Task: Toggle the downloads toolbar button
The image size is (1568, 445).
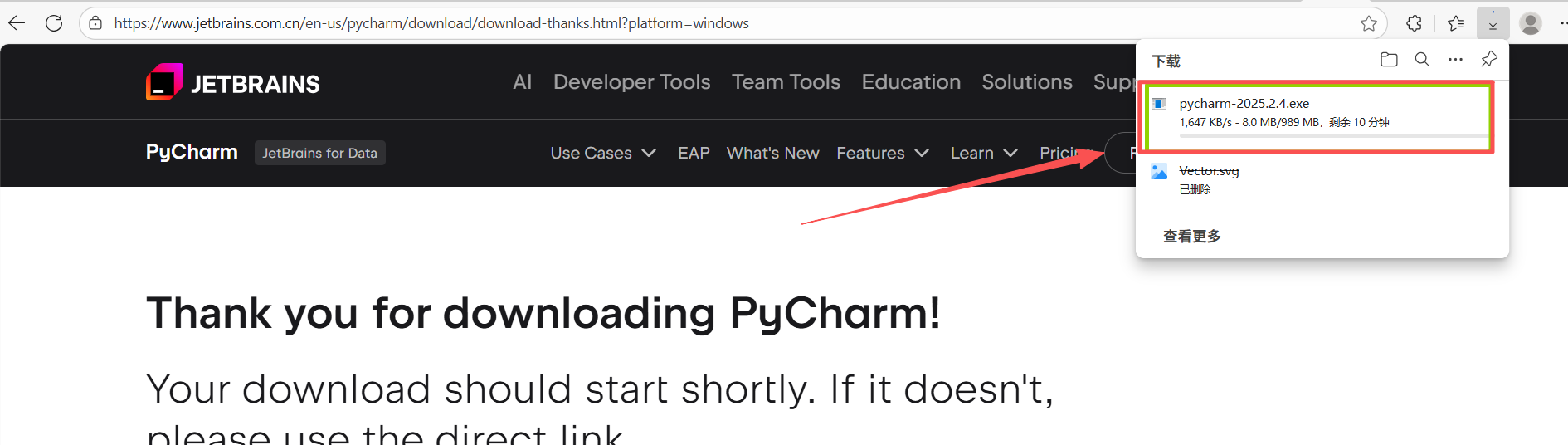Action: (x=1493, y=23)
